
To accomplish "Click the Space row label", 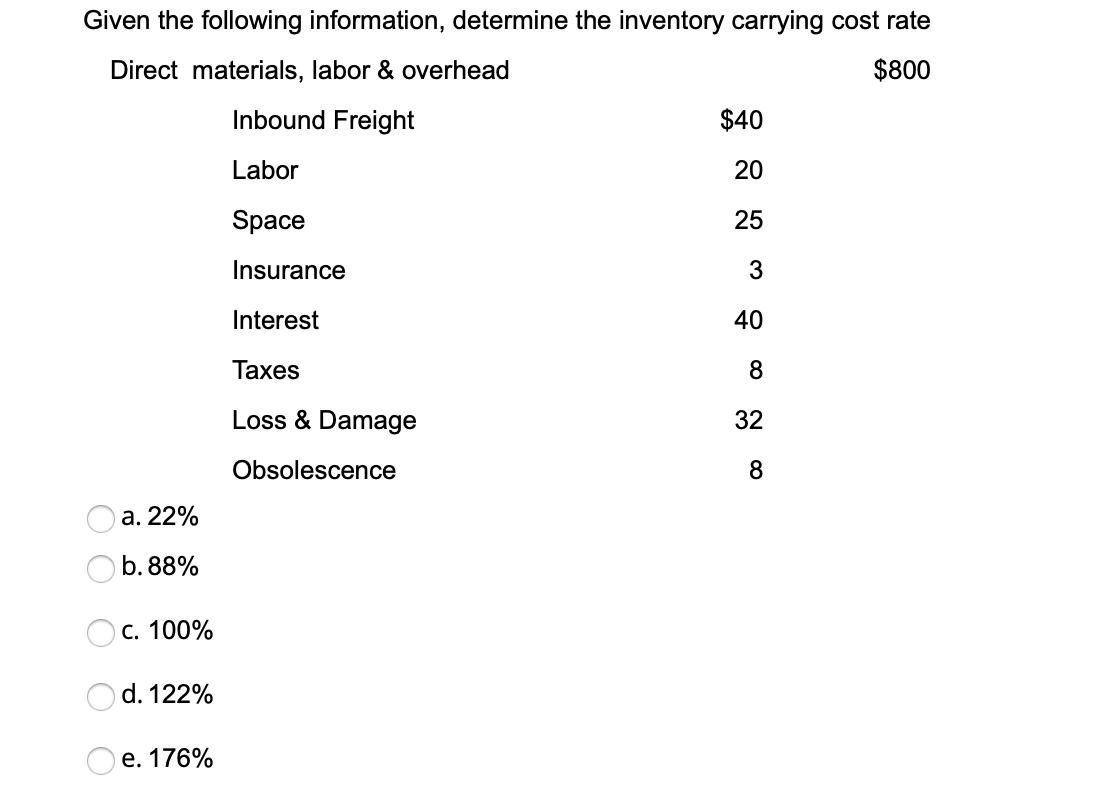I will point(268,220).
